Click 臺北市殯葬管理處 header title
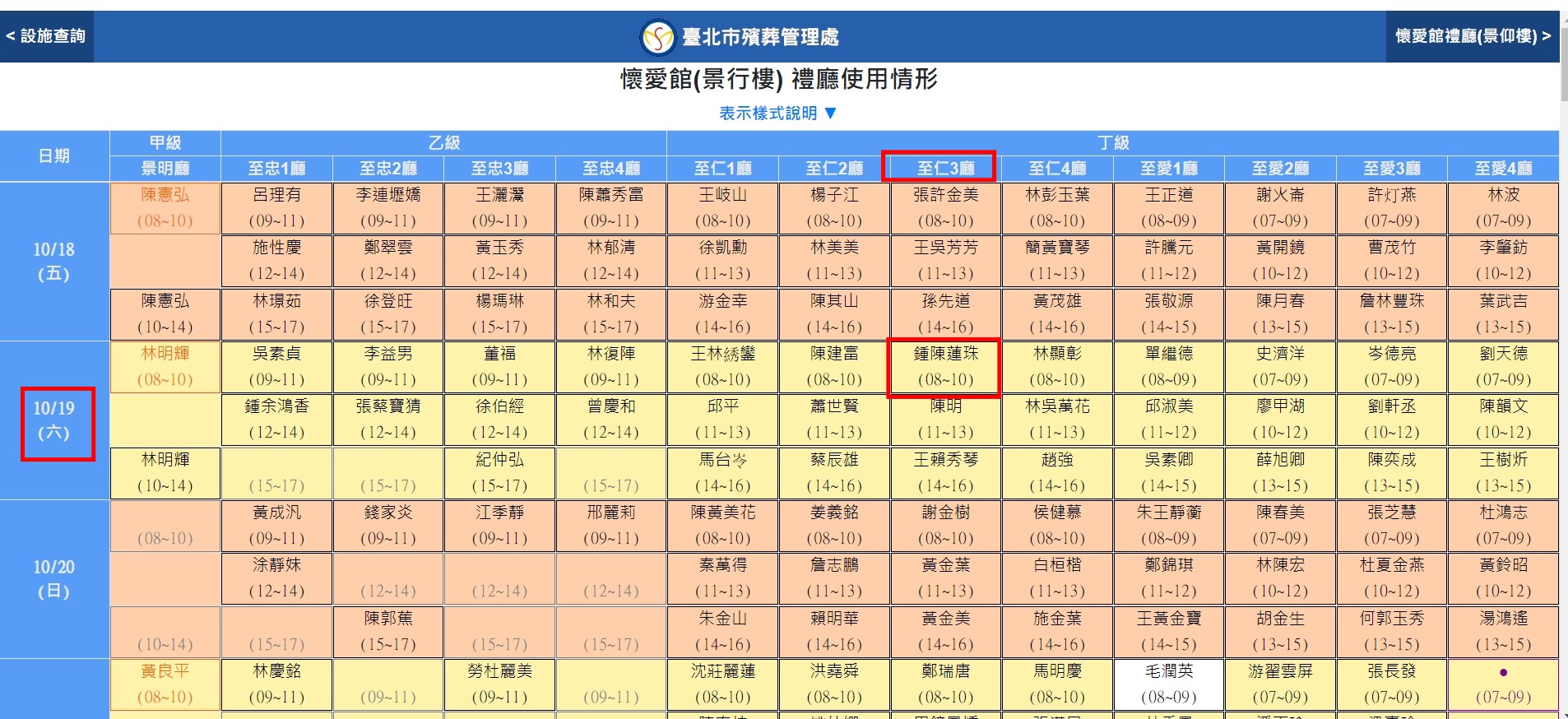The image size is (1568, 719). coord(760,37)
